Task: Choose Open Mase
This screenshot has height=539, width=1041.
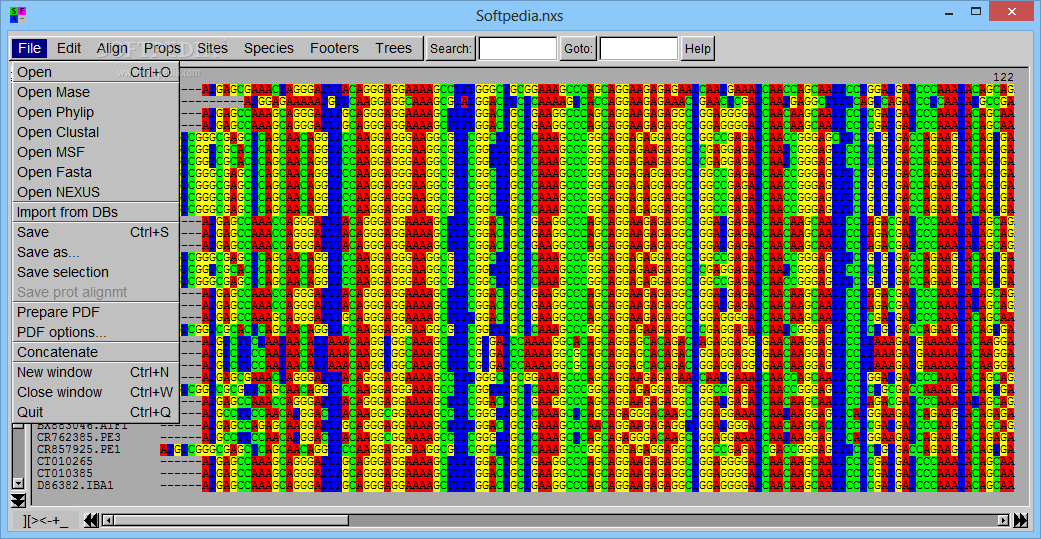Action: 94,92
